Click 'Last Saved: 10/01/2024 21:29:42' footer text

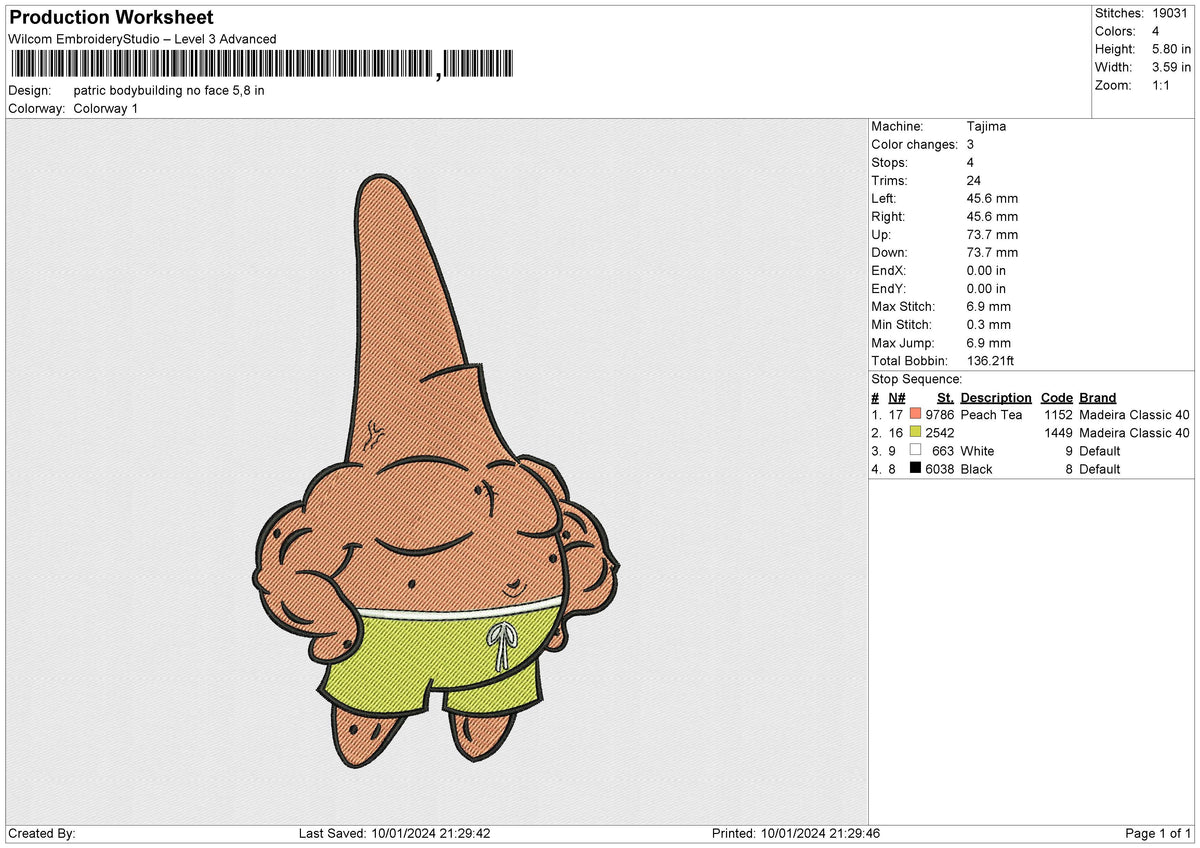[394, 833]
